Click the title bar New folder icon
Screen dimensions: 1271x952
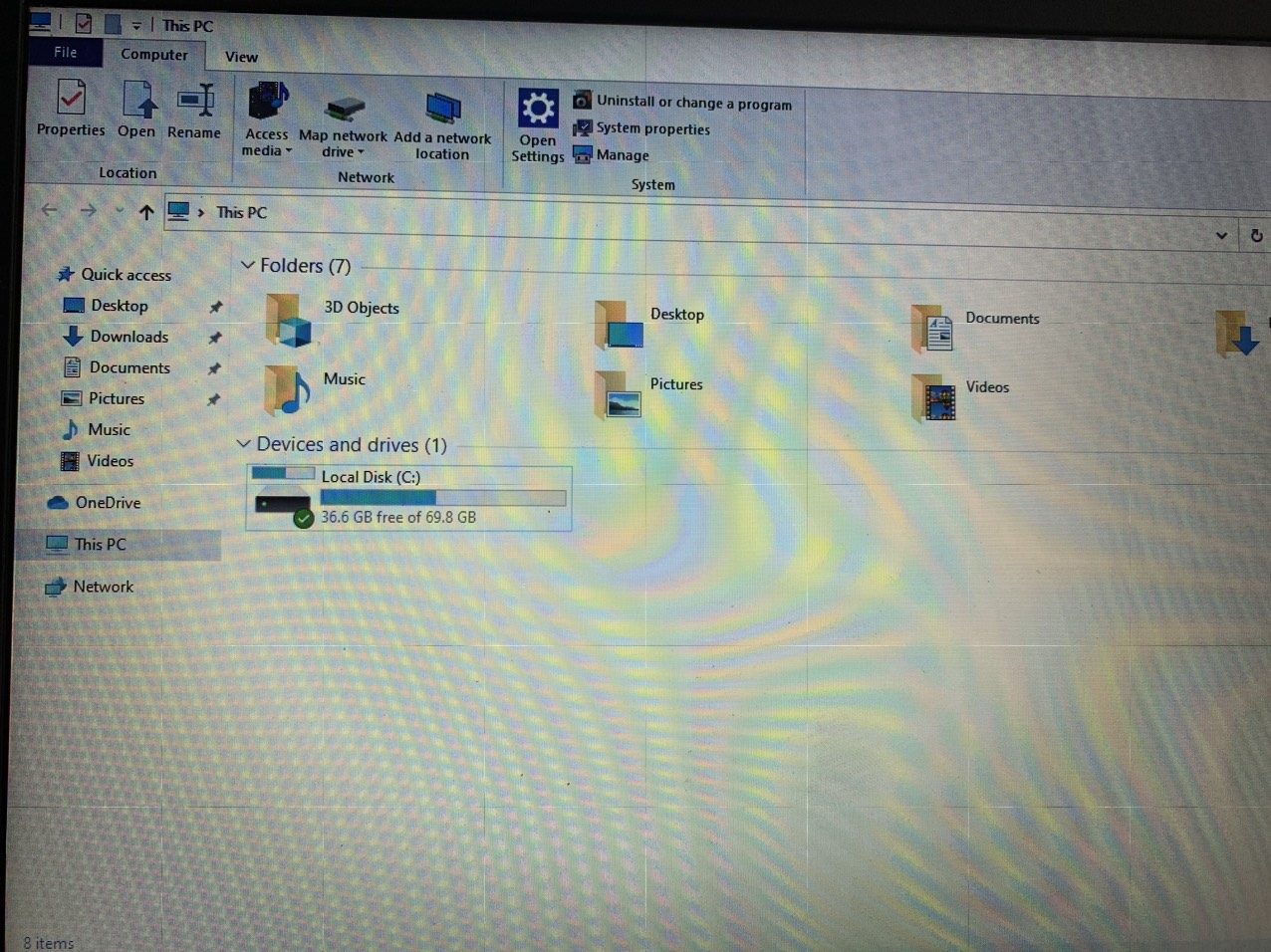pos(113,23)
